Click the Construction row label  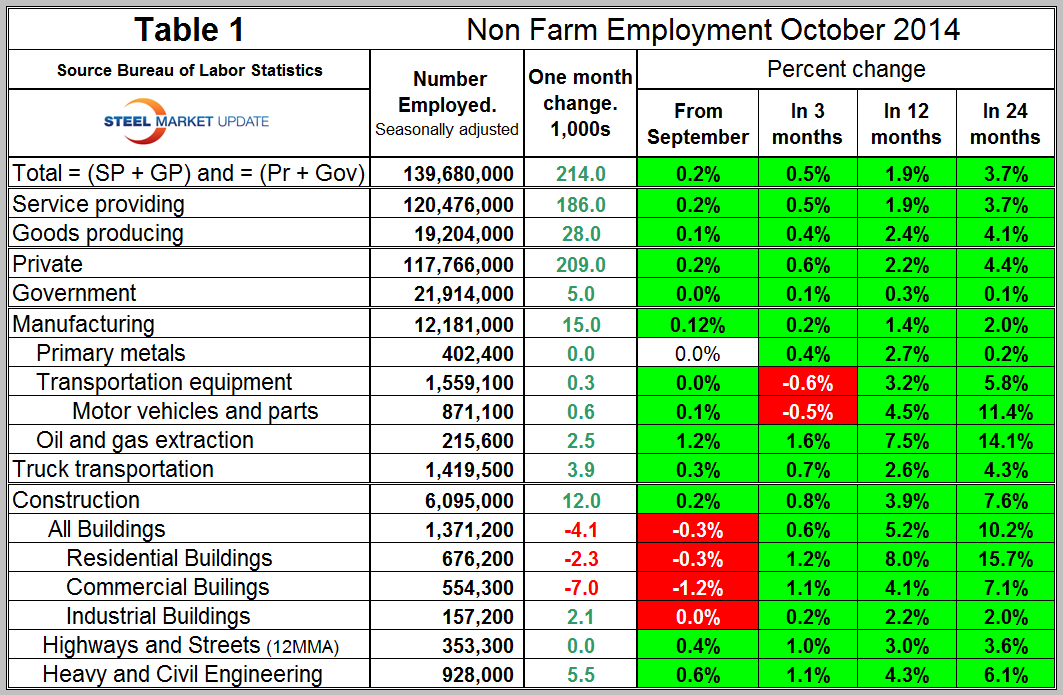pyautogui.click(x=77, y=500)
